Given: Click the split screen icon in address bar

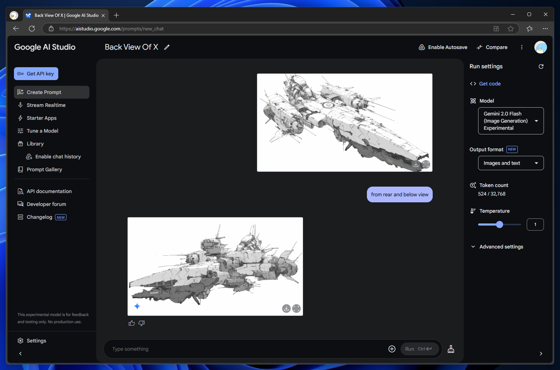Looking at the screenshot, I should click(x=496, y=29).
